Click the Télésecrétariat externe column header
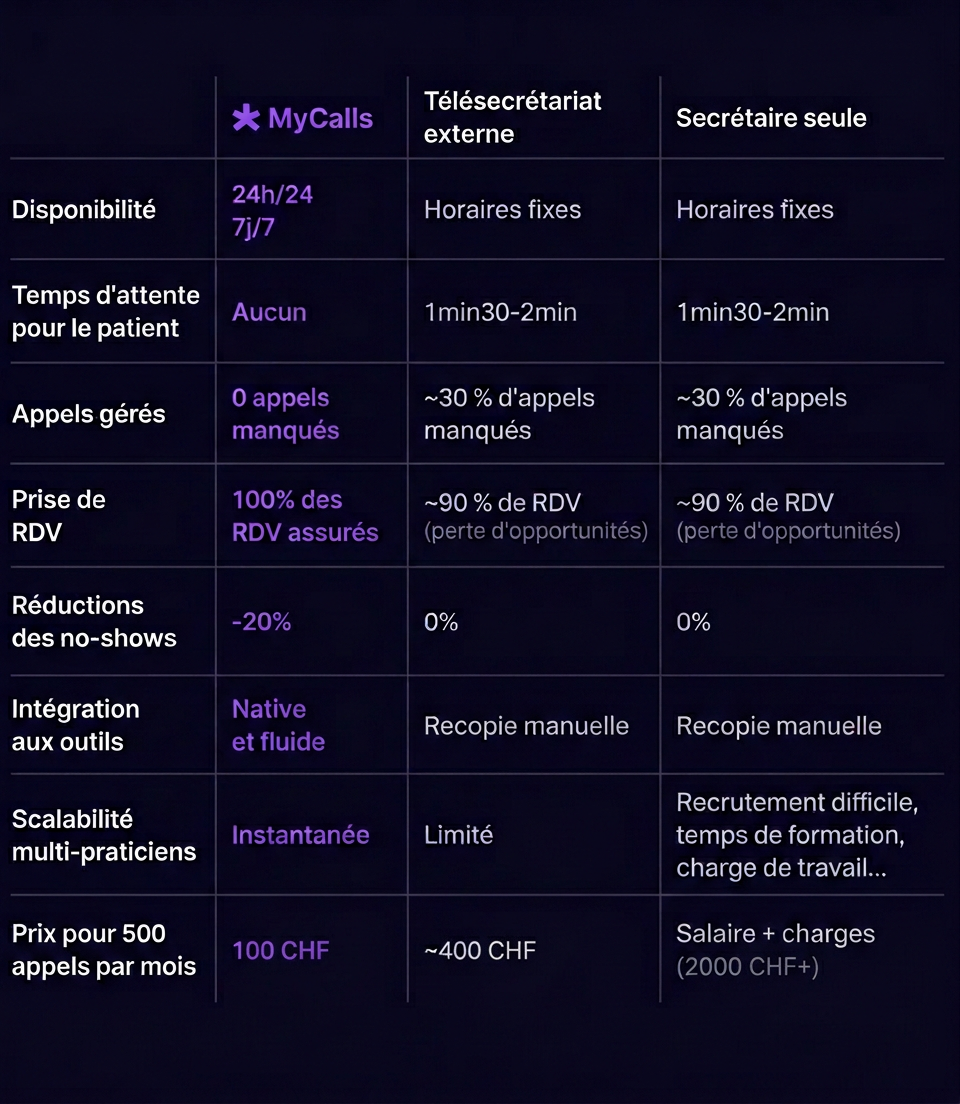Screen dimensions: 960x1104 512,118
